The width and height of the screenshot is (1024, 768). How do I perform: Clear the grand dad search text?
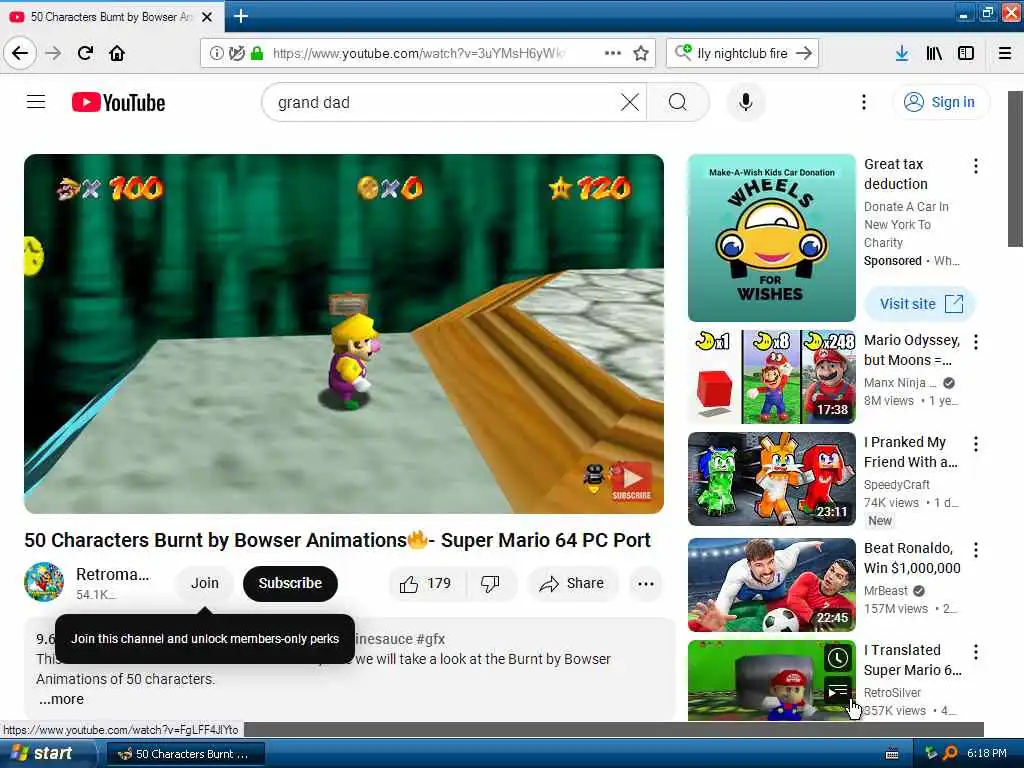[x=630, y=102]
